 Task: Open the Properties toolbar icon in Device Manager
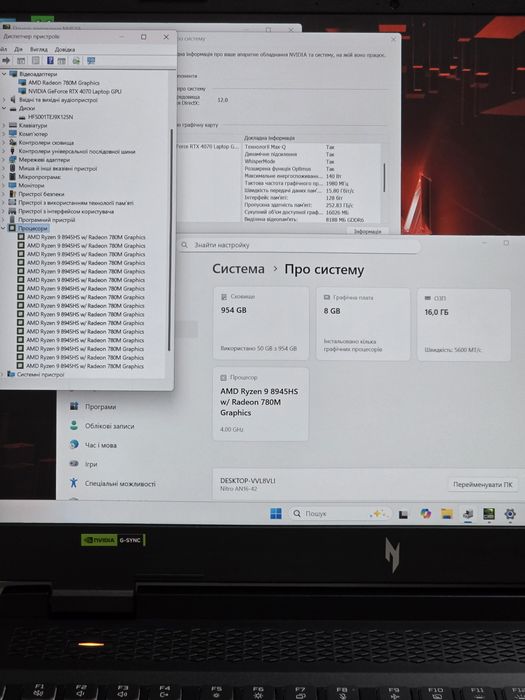point(36,60)
